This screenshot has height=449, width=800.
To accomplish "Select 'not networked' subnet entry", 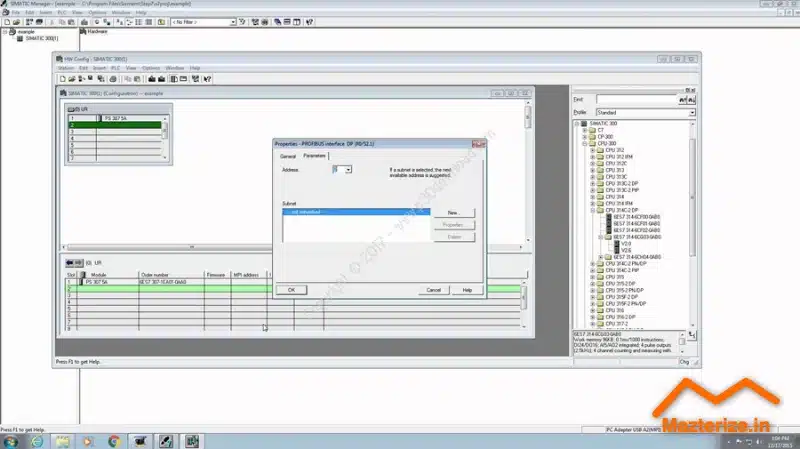I will 356,212.
